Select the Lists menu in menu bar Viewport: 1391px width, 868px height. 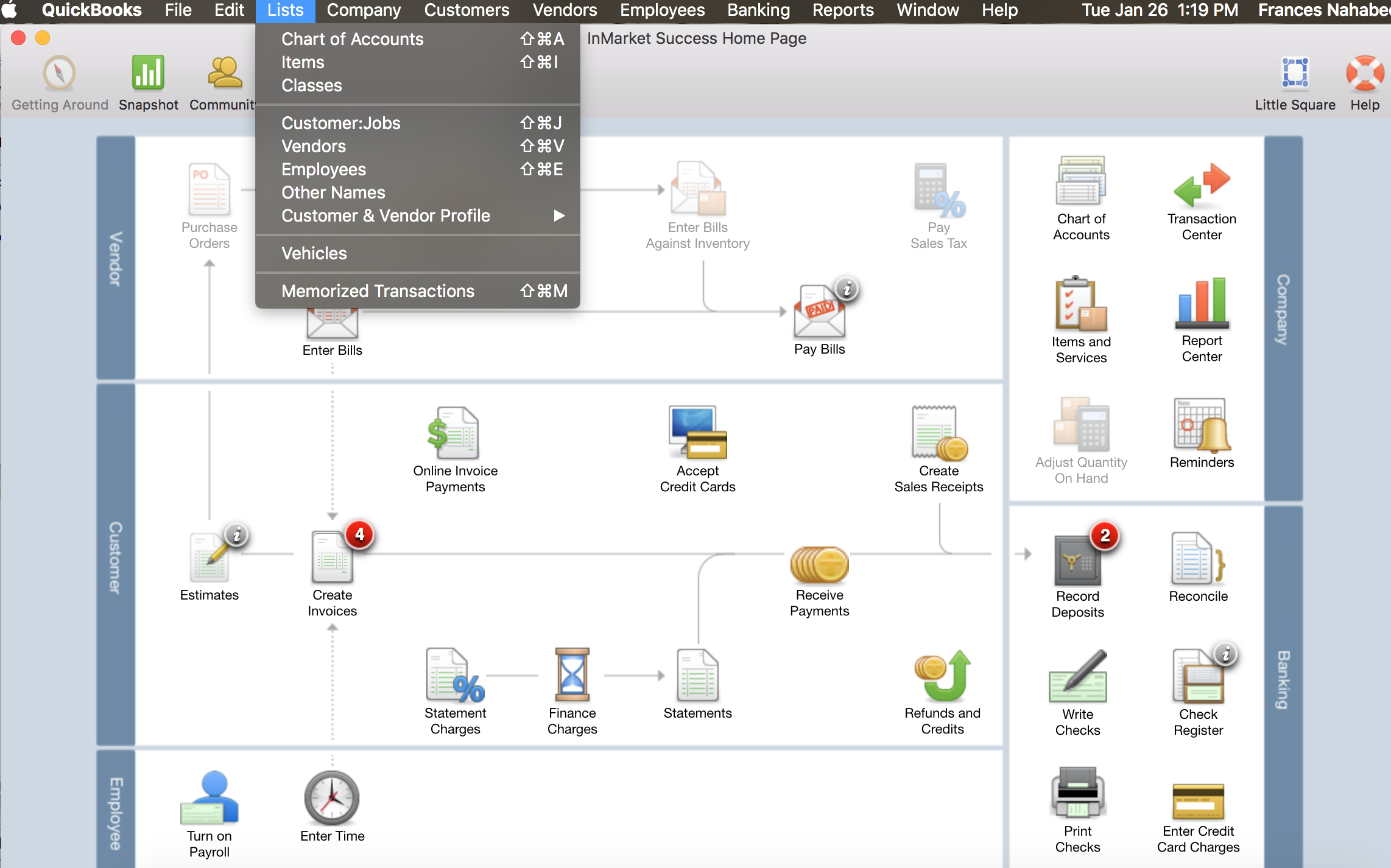click(x=286, y=11)
